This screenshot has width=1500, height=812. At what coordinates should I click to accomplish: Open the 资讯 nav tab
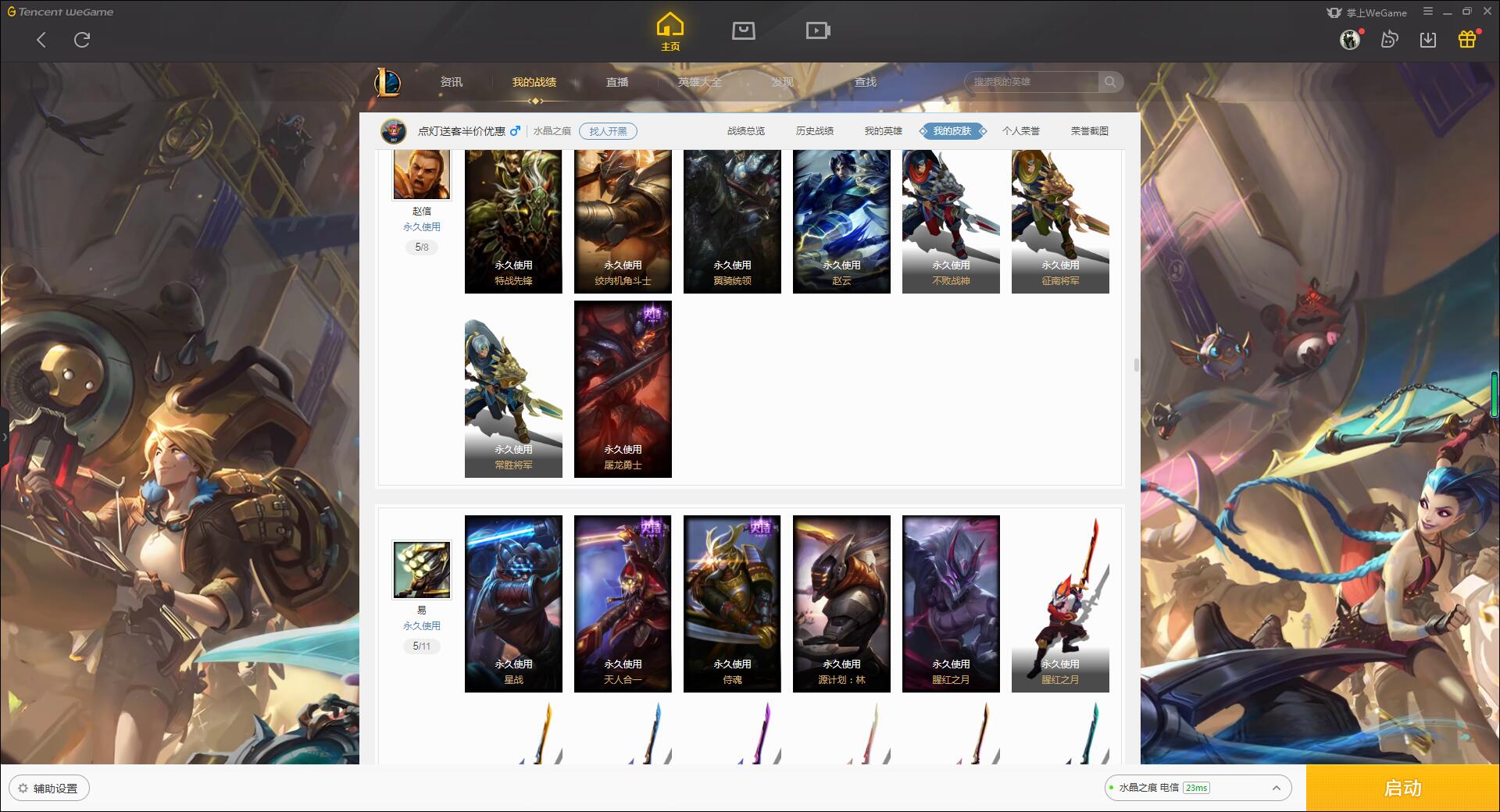pos(452,82)
